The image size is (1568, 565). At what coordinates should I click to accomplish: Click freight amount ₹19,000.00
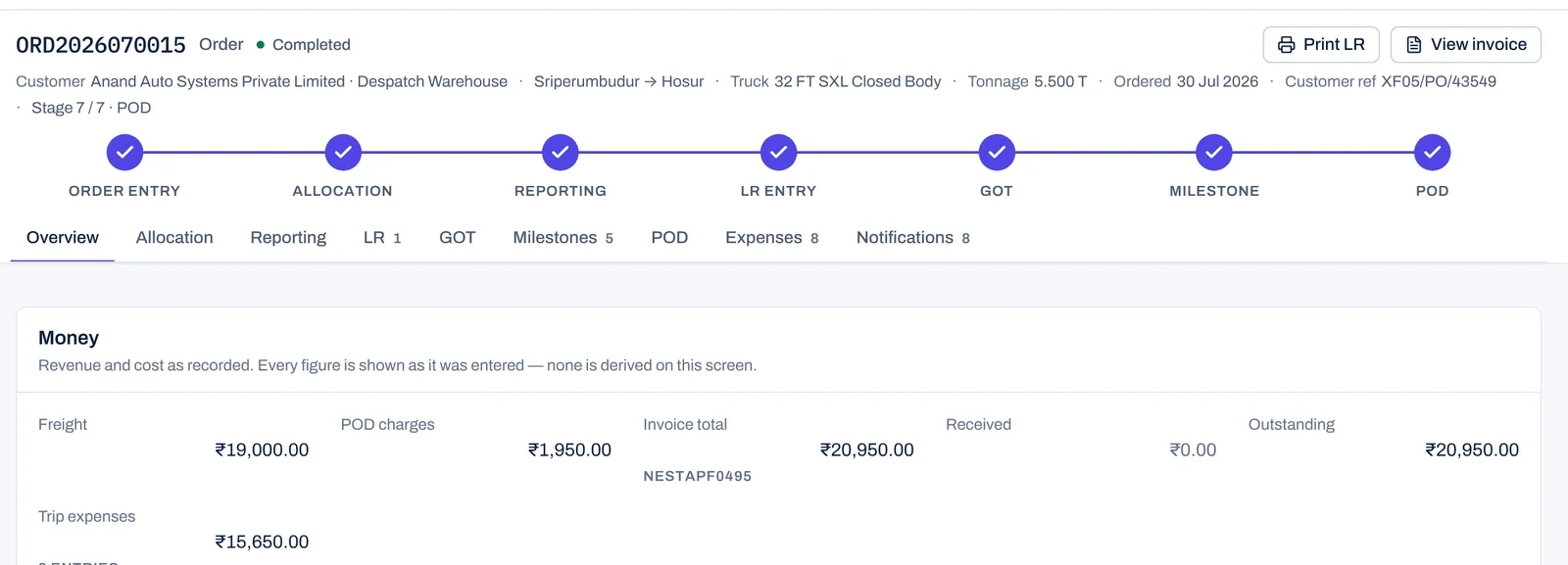pyautogui.click(x=262, y=449)
